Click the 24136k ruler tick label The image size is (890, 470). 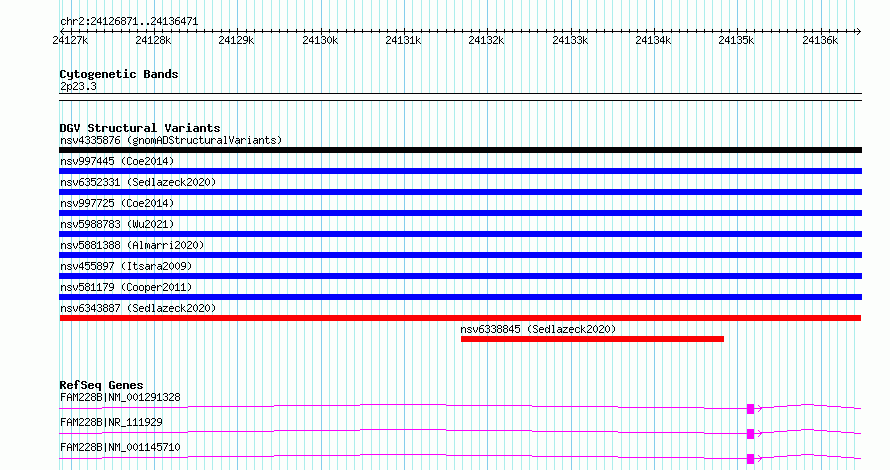pyautogui.click(x=820, y=40)
